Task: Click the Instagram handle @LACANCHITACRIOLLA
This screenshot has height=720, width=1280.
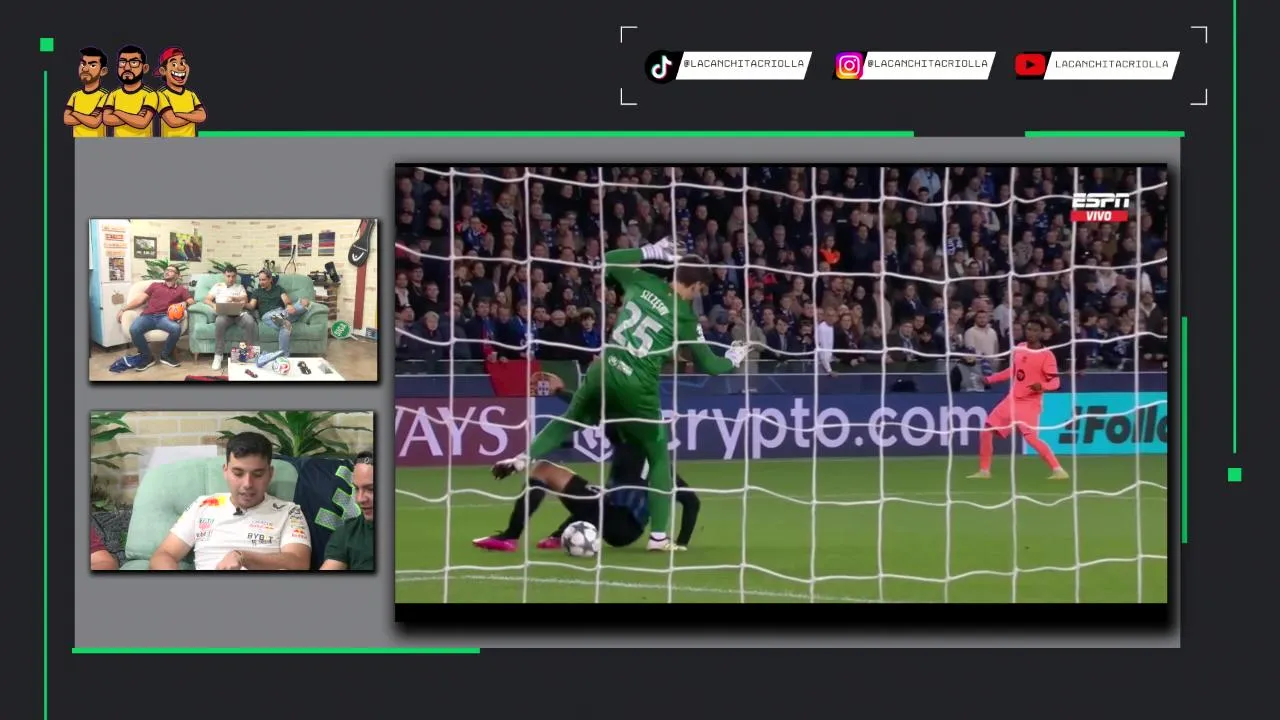Action: (x=927, y=64)
